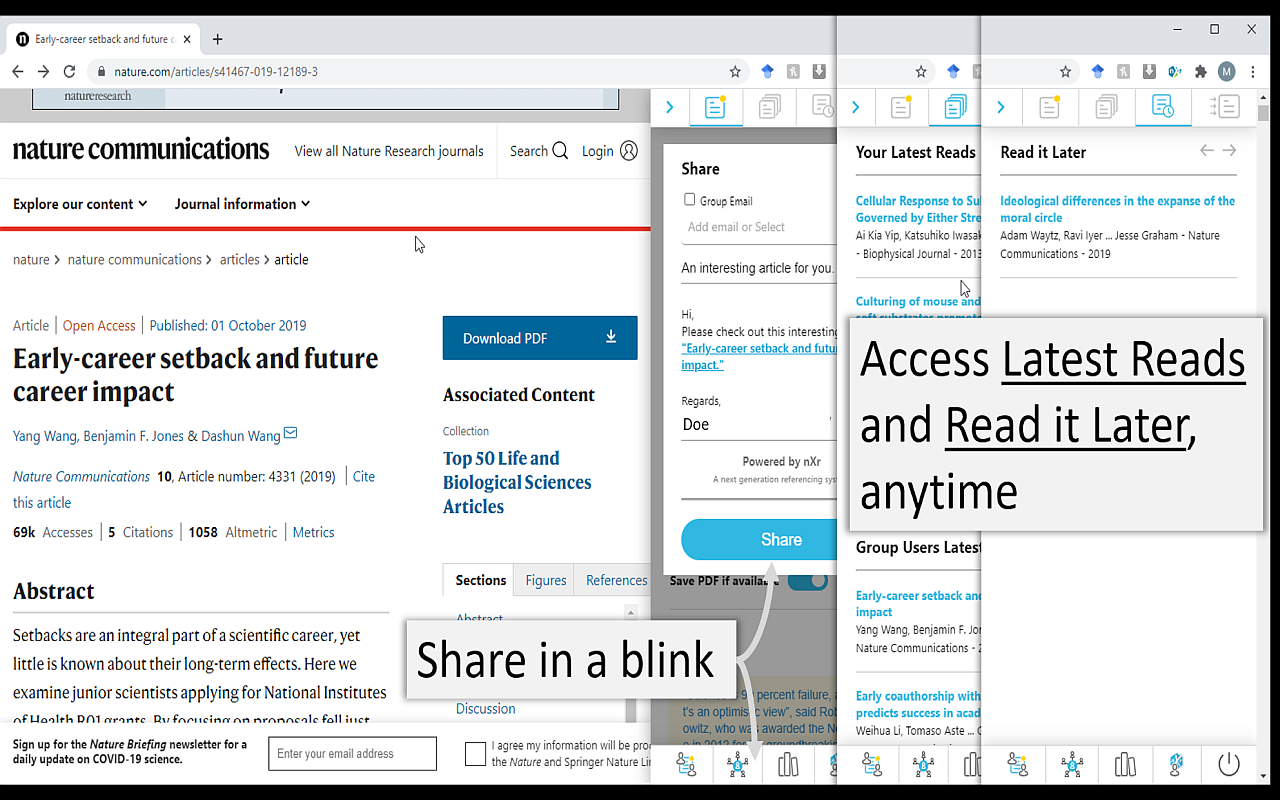1280x800 pixels.
Task: Go back in browser history
Action: pyautogui.click(x=17, y=72)
